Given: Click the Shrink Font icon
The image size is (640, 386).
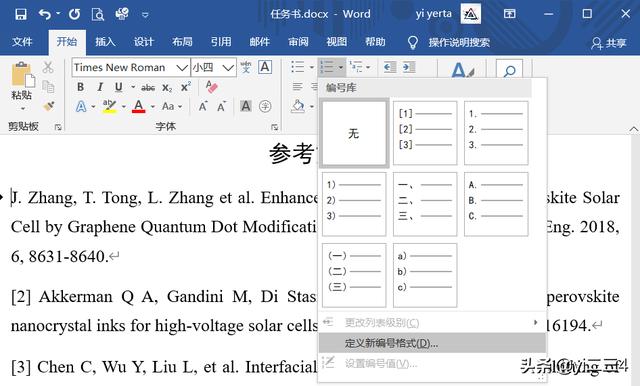Looking at the screenshot, I should coord(222,107).
